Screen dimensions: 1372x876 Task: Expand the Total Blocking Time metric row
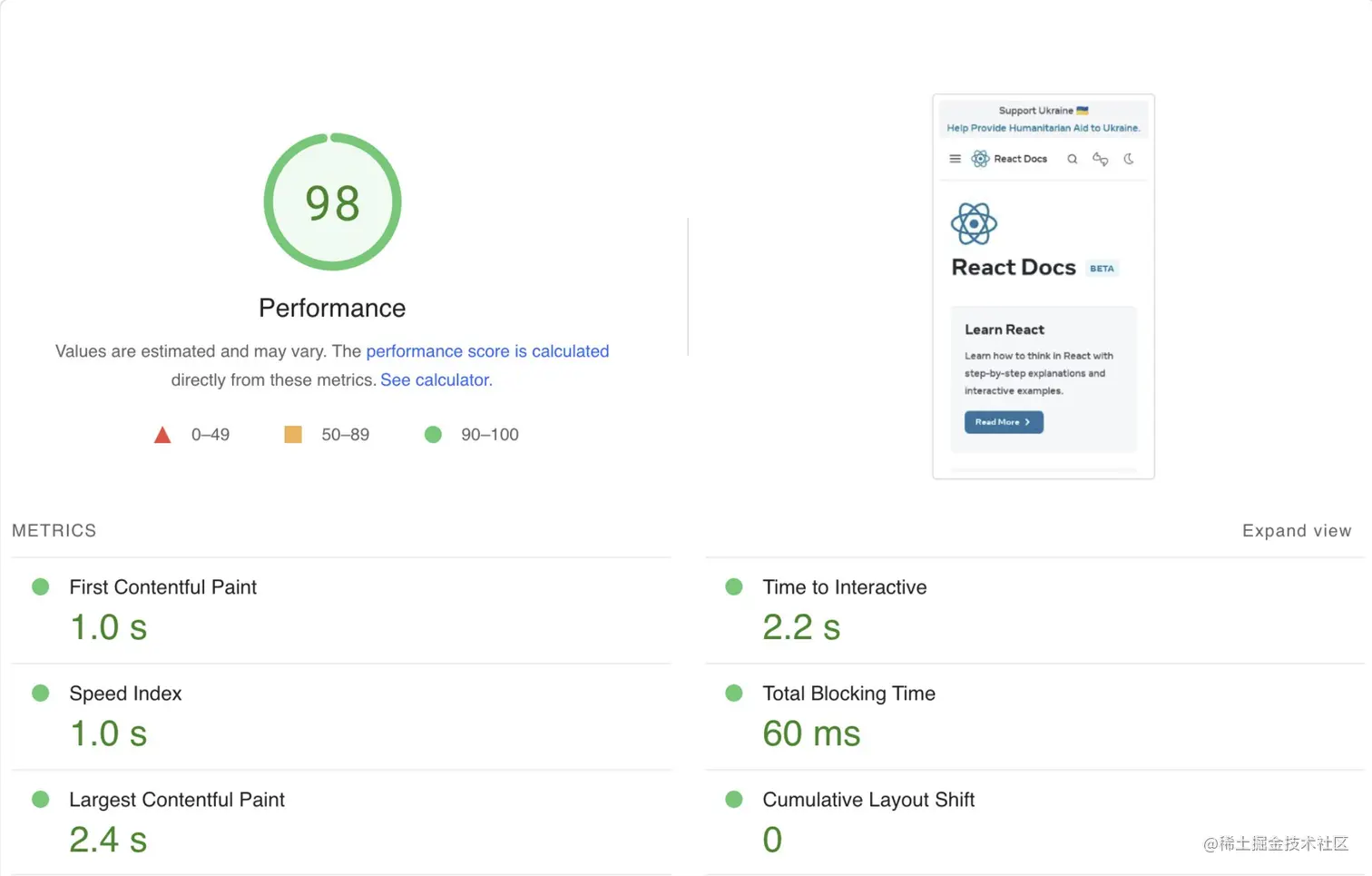point(1034,716)
